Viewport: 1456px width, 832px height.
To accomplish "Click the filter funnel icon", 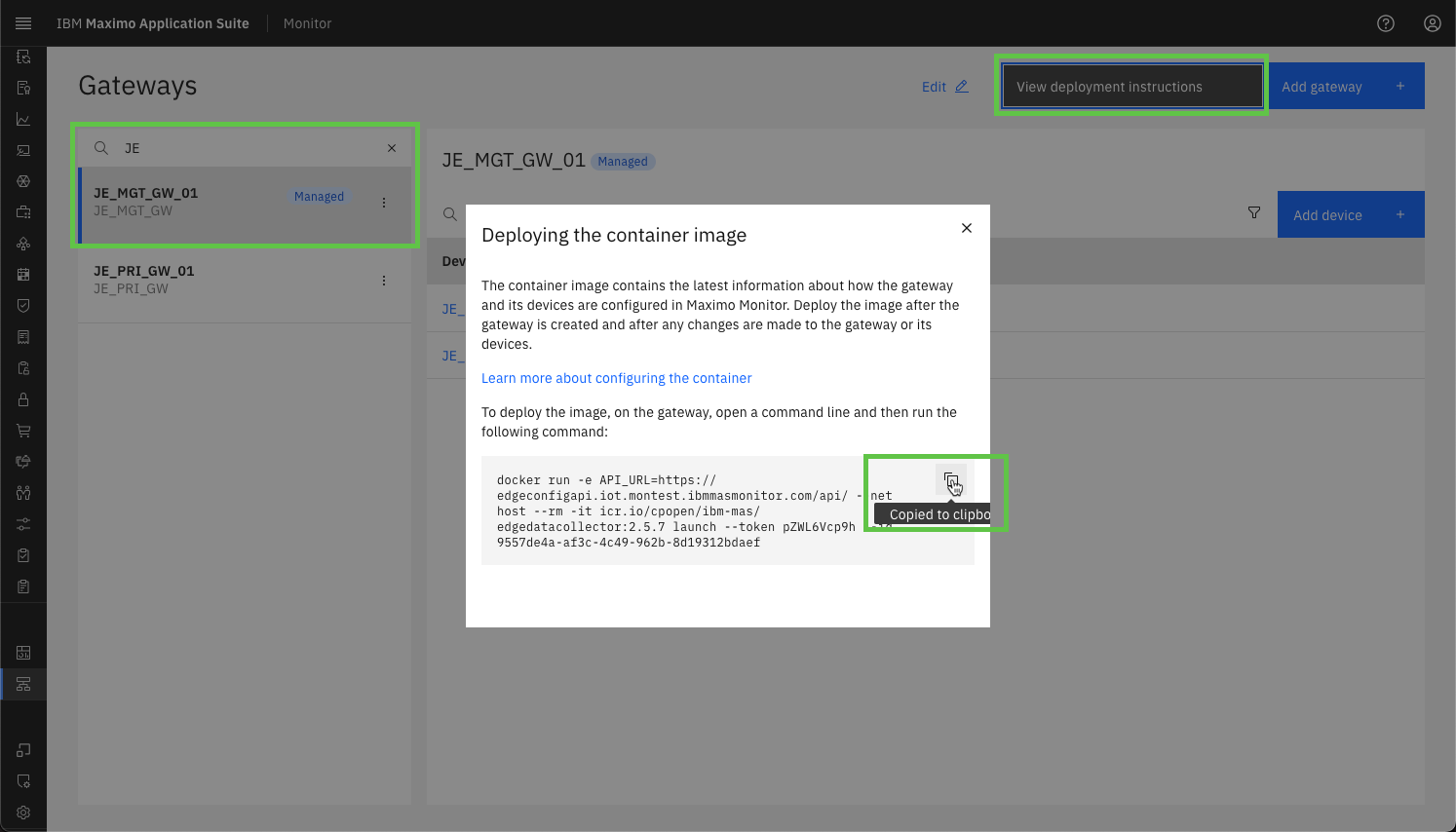I will click(1254, 212).
